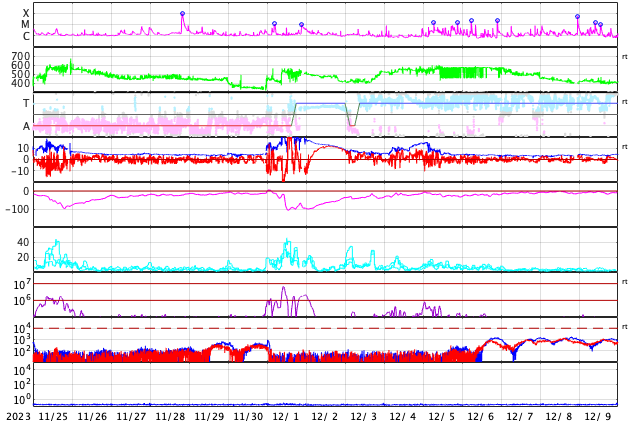The image size is (634, 424).
Task: Click the rt tag beside green plot
Action: pyautogui.click(x=624, y=57)
